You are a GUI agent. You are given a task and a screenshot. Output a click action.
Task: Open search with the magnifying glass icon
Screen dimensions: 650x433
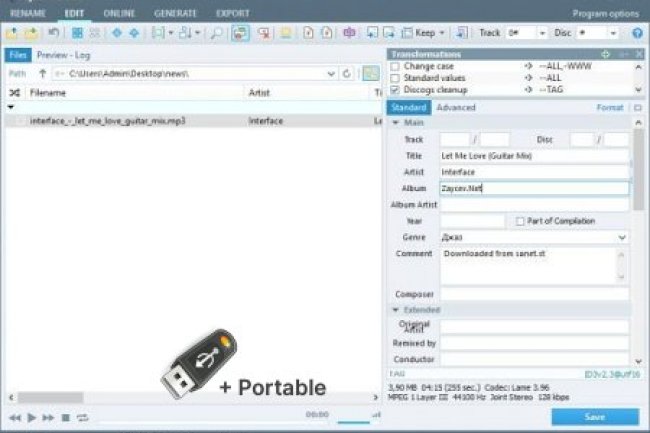click(x=216, y=33)
